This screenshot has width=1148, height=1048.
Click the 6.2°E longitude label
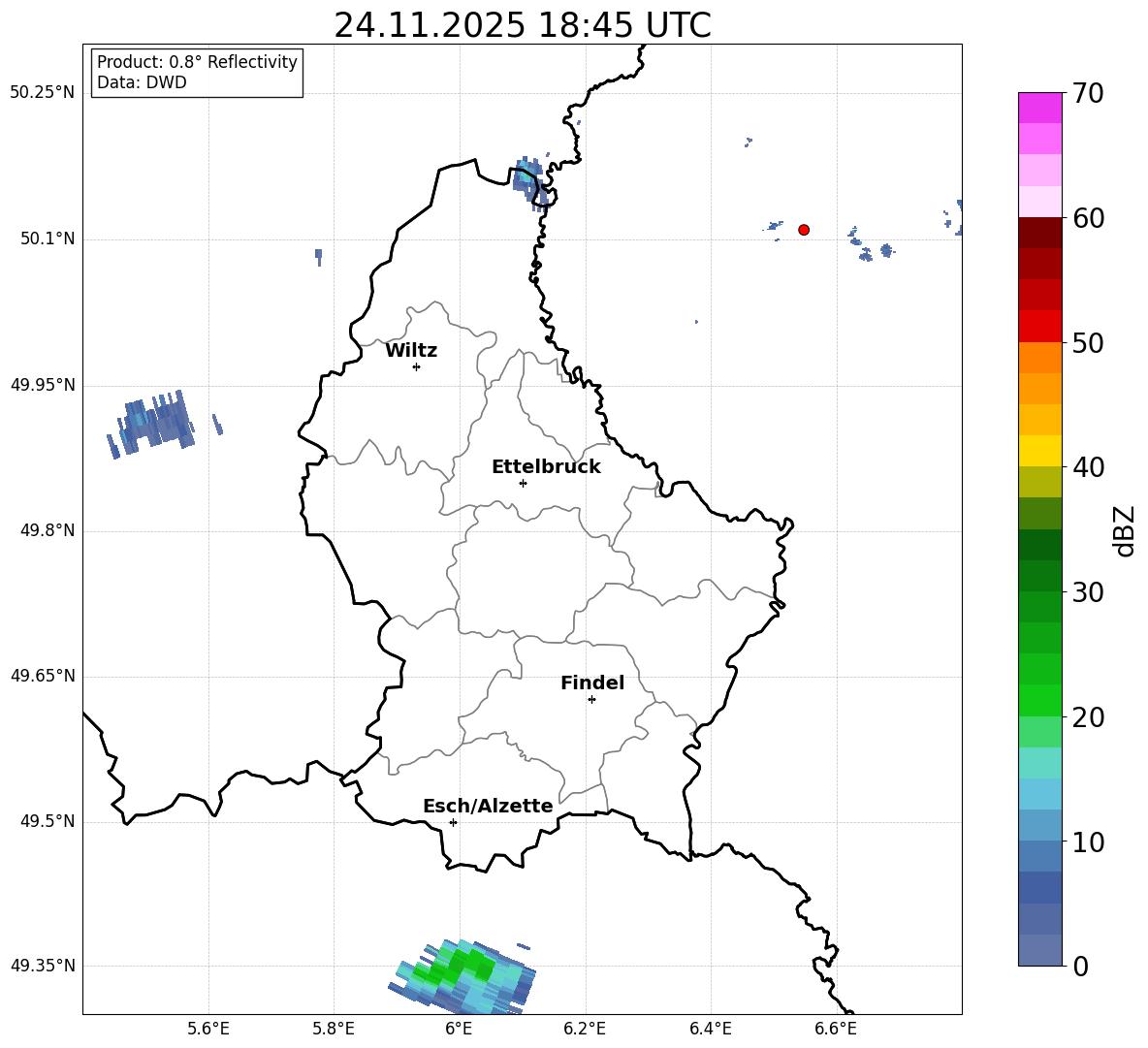point(585,1030)
